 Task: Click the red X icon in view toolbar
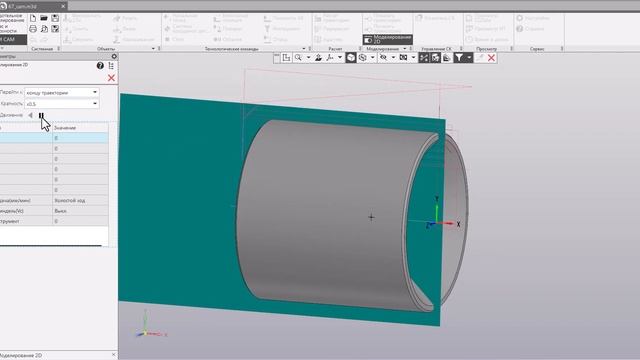pyautogui.click(x=491, y=58)
